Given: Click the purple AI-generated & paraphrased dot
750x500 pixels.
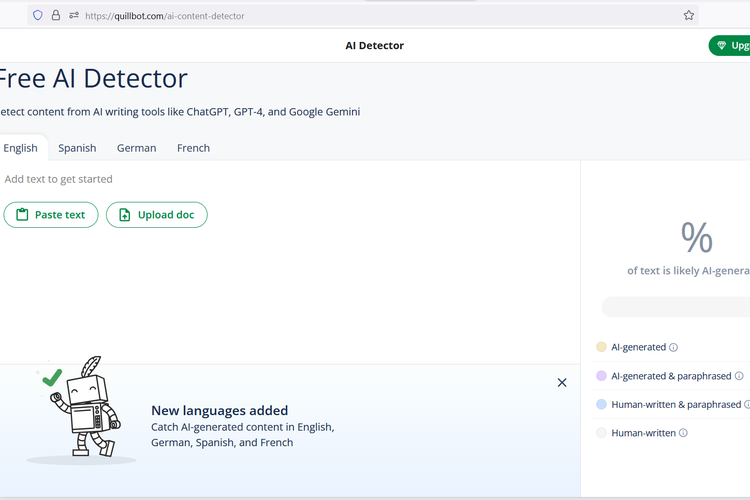Looking at the screenshot, I should (x=601, y=376).
